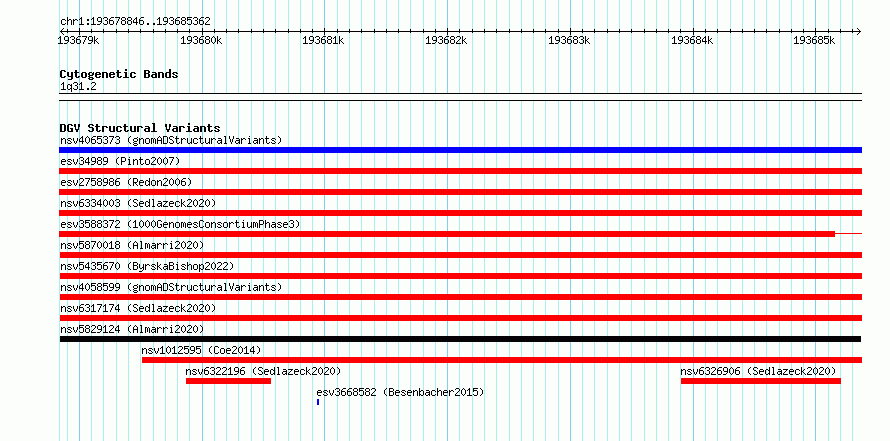
Task: Open the nsv5435670 (ByrskaBishop2022) label
Action: click(147, 266)
